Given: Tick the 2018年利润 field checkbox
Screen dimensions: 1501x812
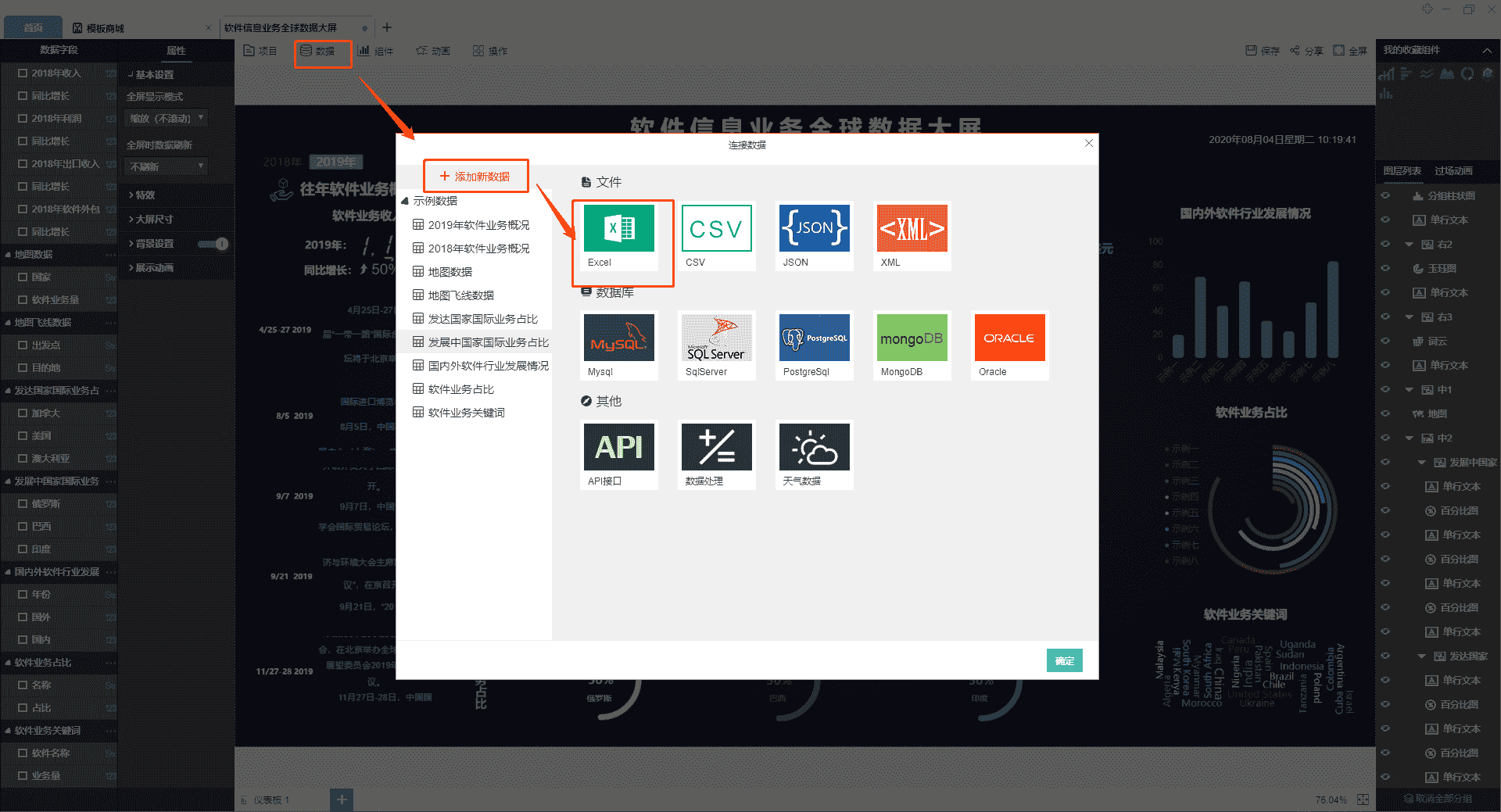Looking at the screenshot, I should [x=23, y=119].
